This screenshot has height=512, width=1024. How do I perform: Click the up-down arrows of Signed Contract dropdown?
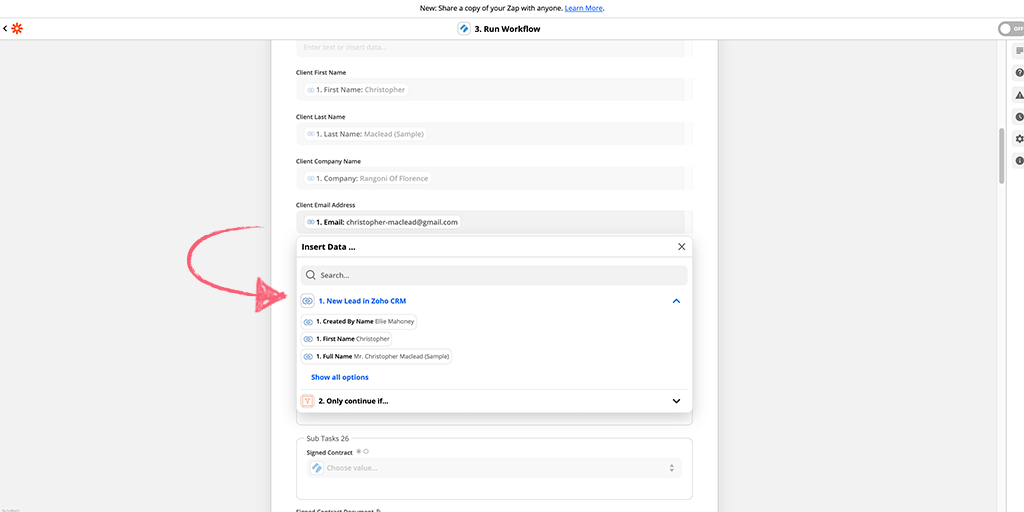[x=671, y=468]
